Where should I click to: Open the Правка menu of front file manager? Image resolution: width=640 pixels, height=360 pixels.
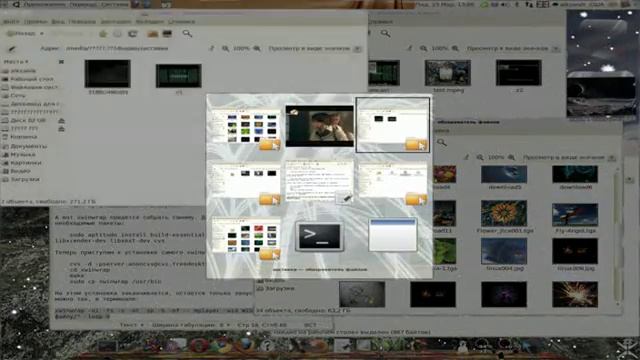[35, 22]
